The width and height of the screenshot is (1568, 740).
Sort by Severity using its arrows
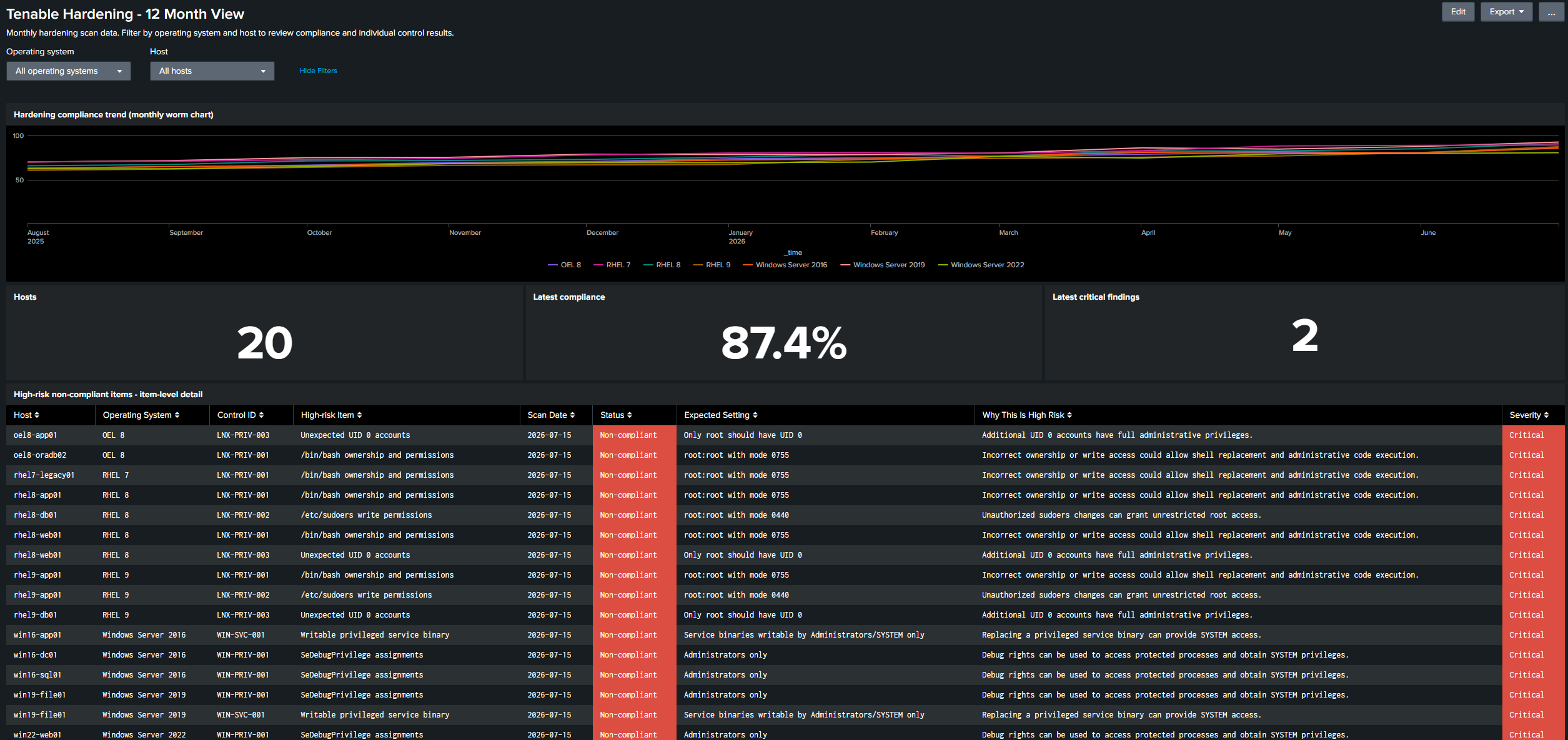[x=1546, y=415]
